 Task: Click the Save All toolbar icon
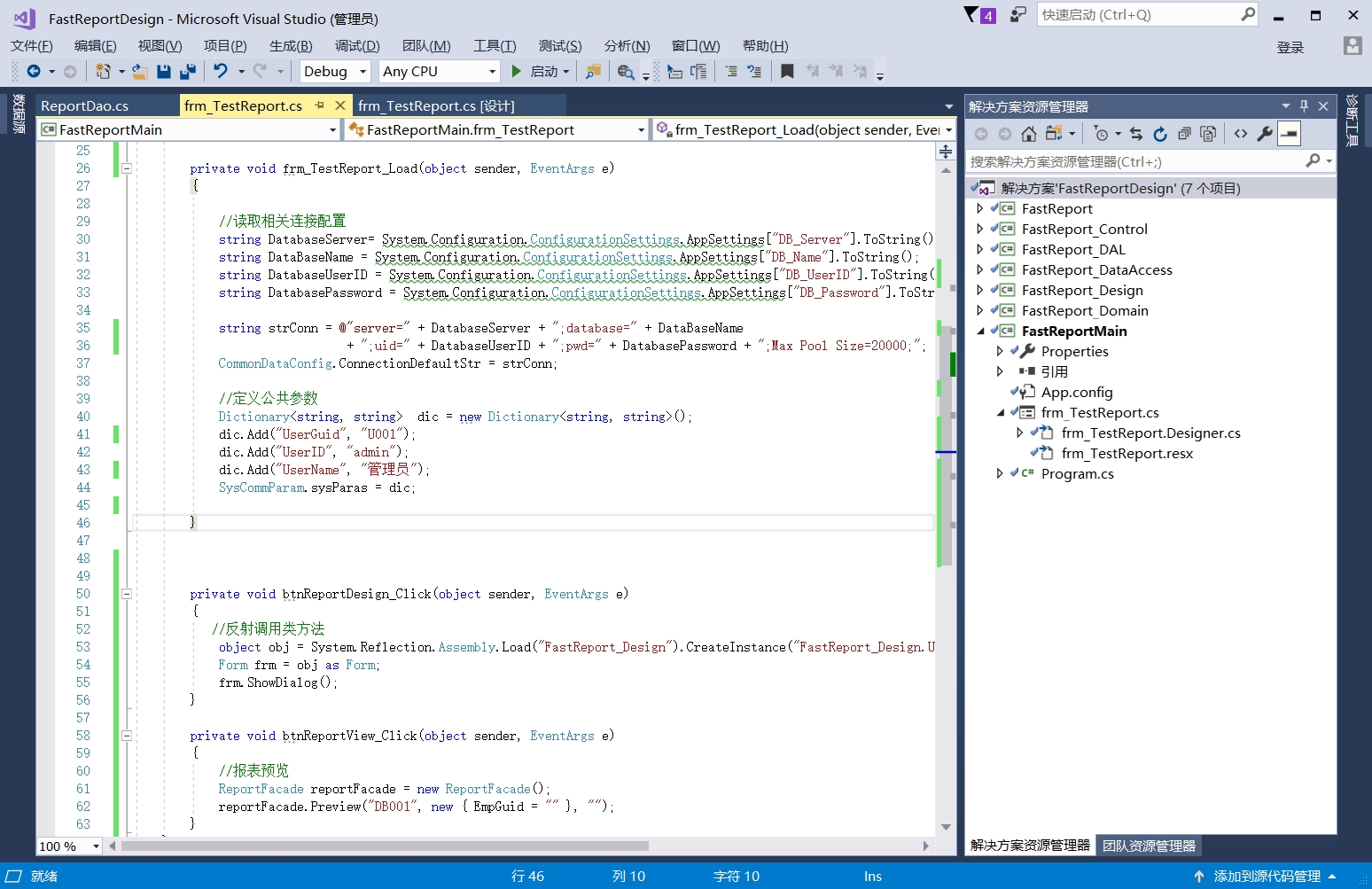coord(187,71)
